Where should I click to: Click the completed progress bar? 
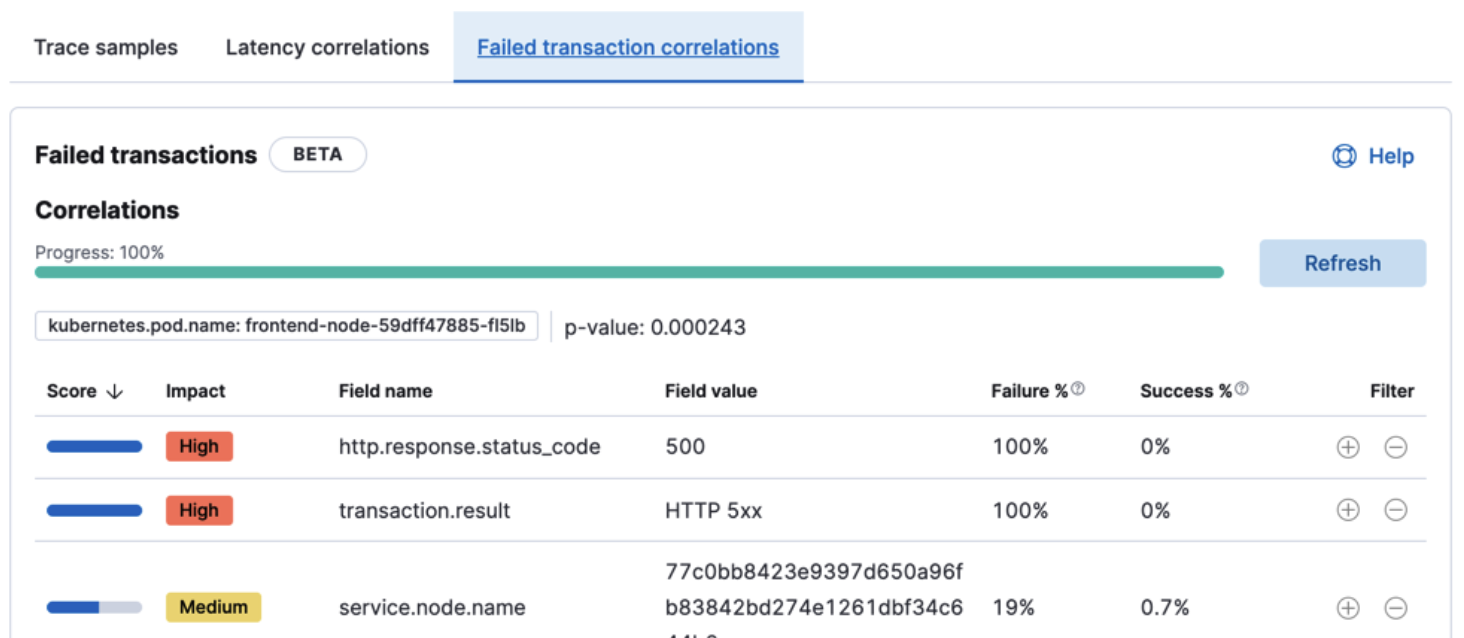628,271
